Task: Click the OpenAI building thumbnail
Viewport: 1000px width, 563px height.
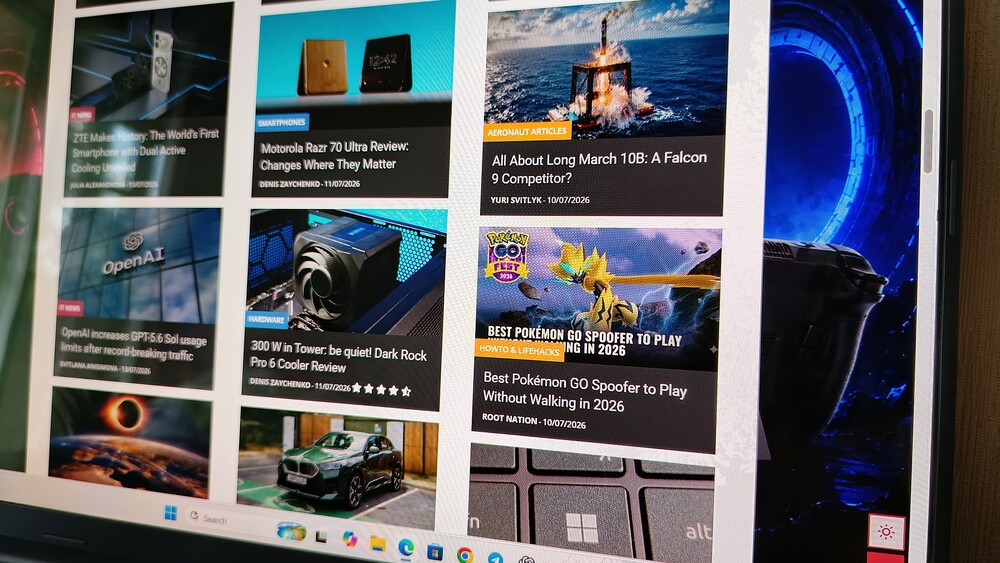Action: [139, 265]
